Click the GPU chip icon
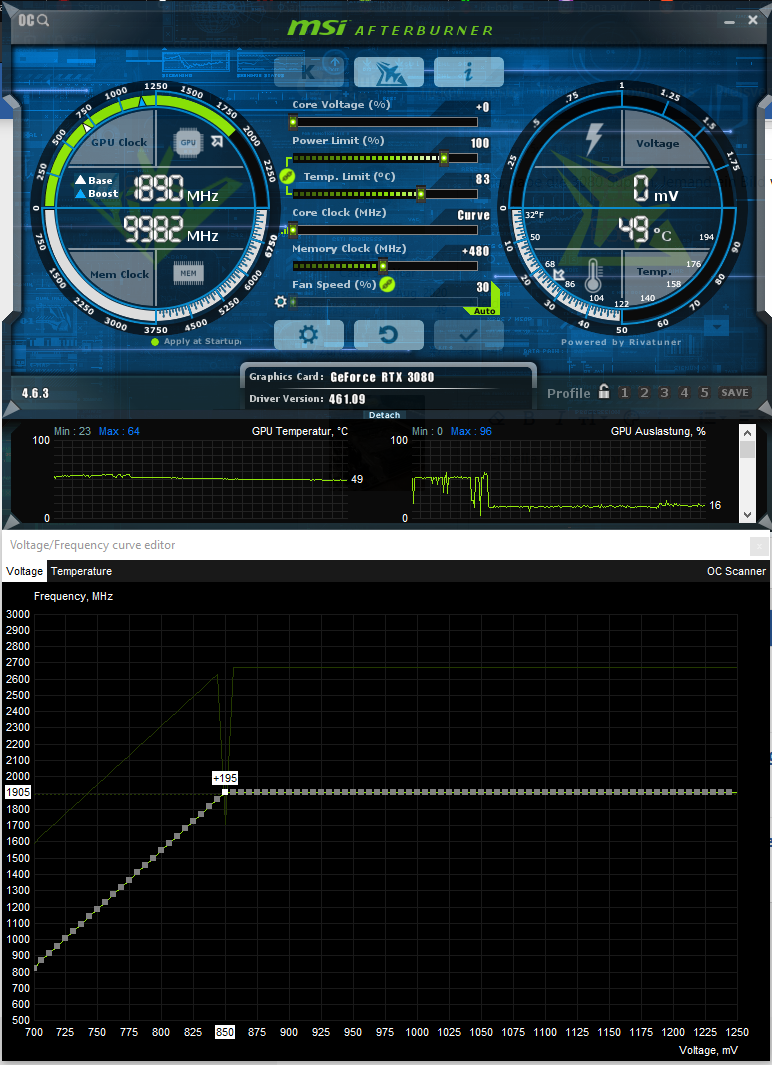This screenshot has height=1065, width=772. click(188, 143)
